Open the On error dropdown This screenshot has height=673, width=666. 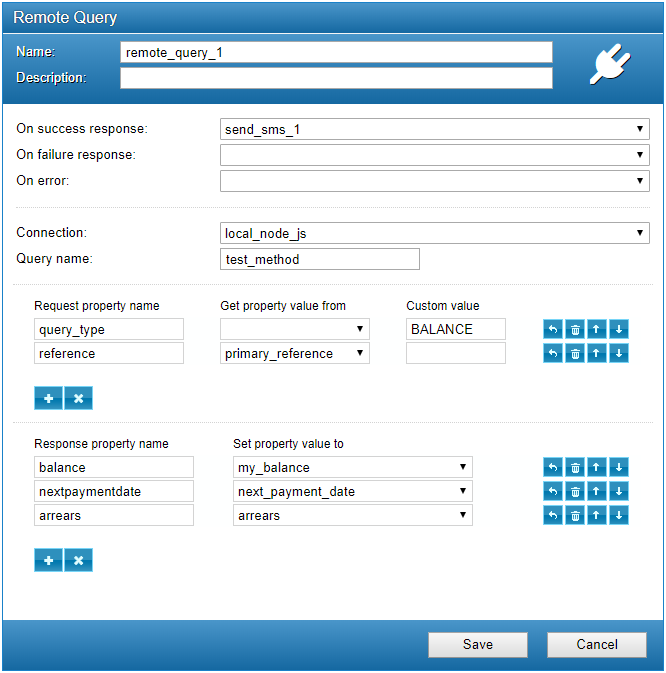(x=435, y=181)
